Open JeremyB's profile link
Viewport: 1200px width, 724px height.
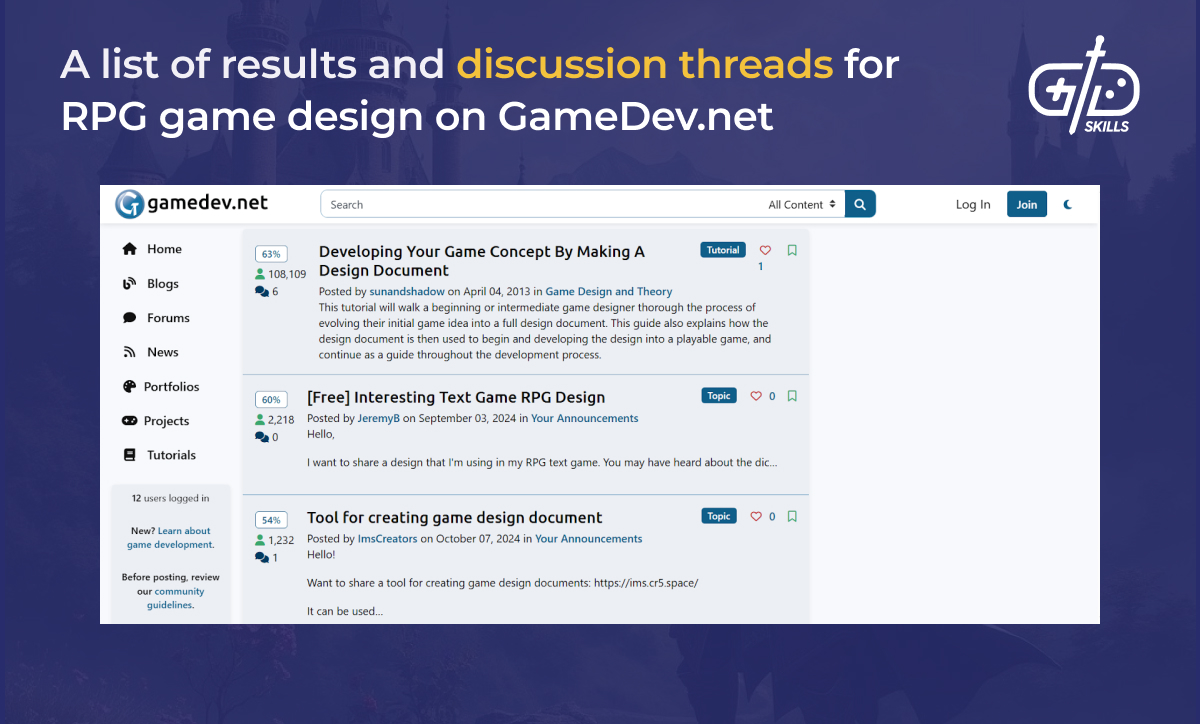pyautogui.click(x=378, y=418)
